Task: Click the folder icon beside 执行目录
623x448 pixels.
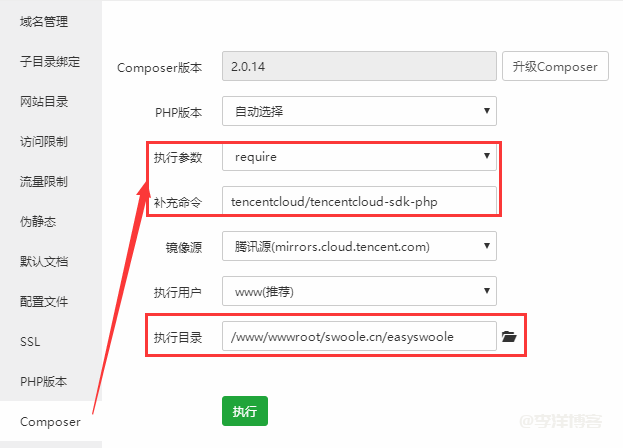Action: [x=509, y=337]
